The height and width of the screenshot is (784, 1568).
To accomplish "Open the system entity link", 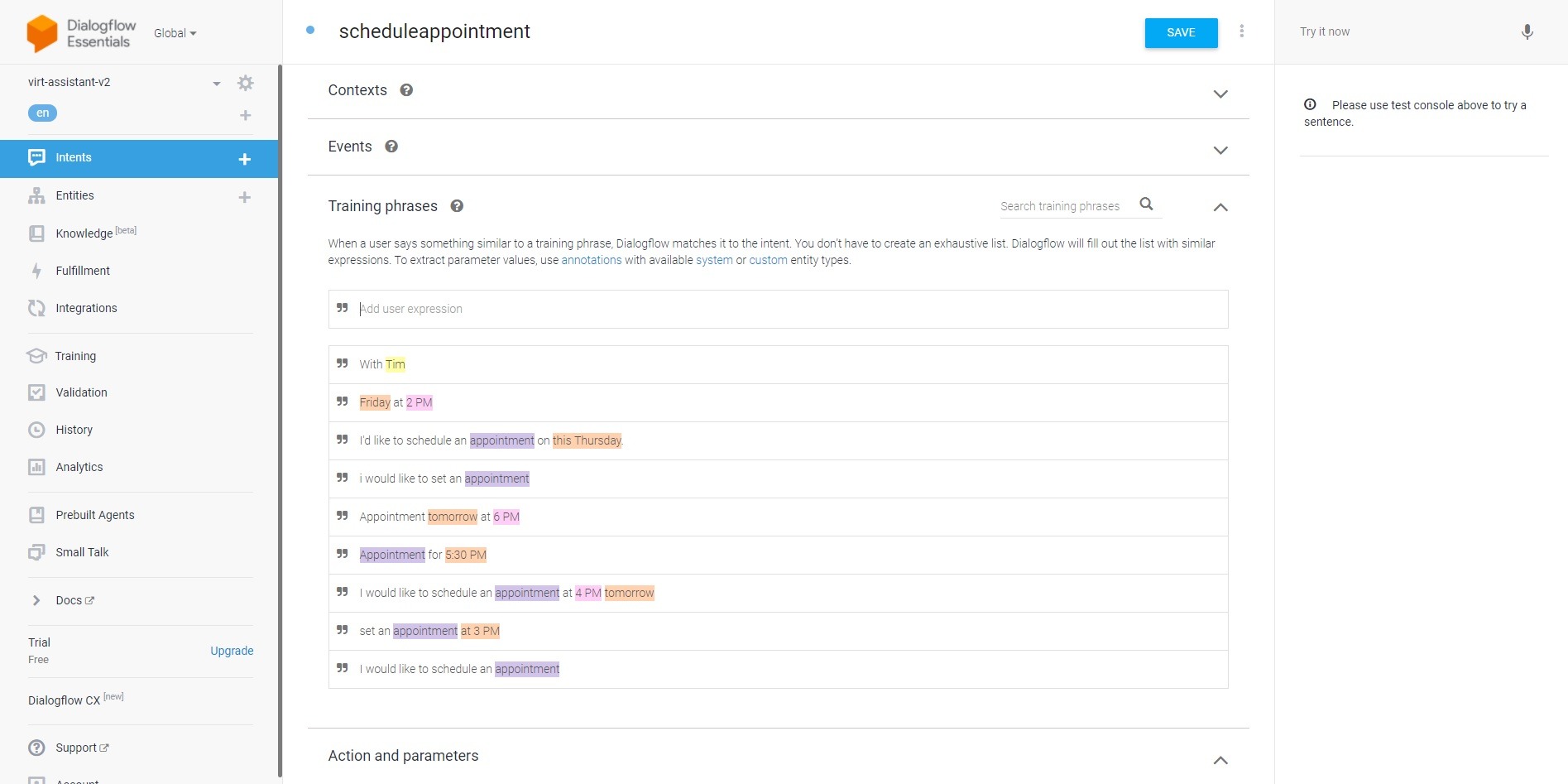I will click(x=714, y=260).
